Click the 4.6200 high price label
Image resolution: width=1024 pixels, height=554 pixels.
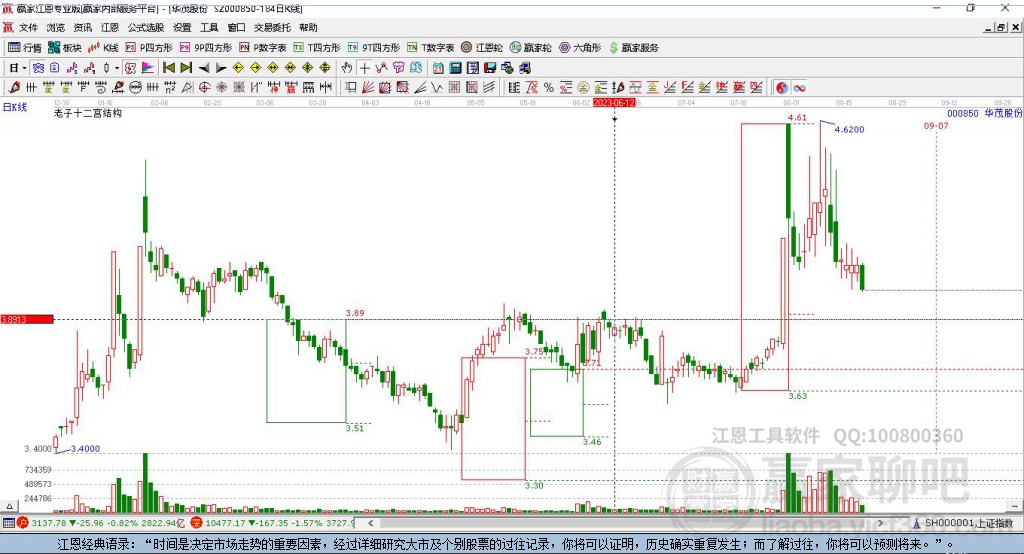[849, 129]
